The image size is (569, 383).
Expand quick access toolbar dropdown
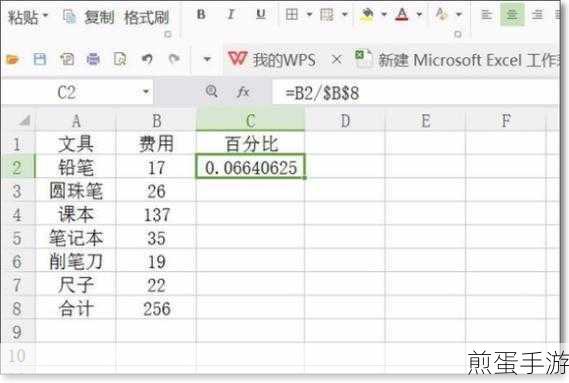207,59
